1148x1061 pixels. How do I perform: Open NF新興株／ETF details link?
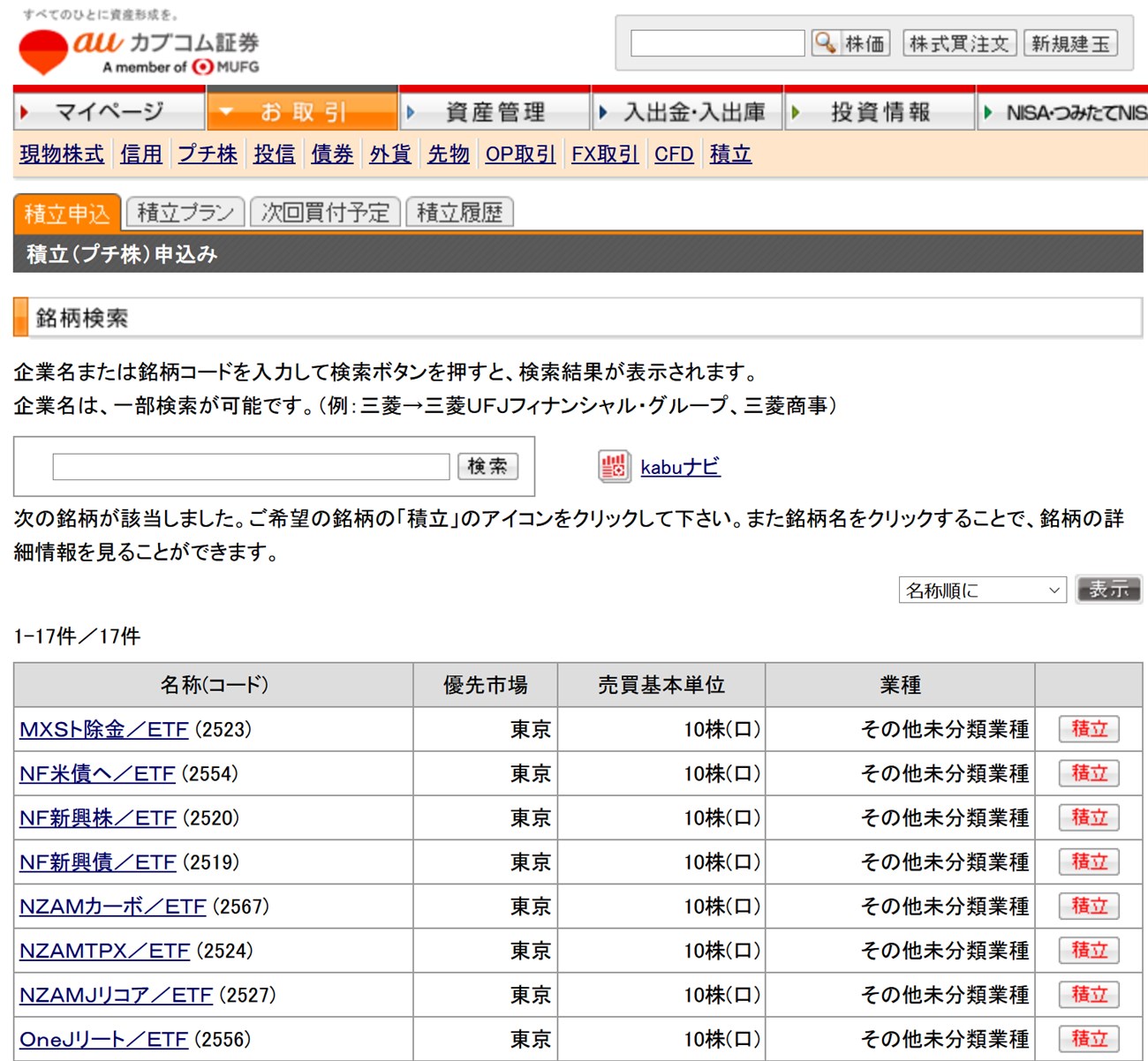coord(98,817)
